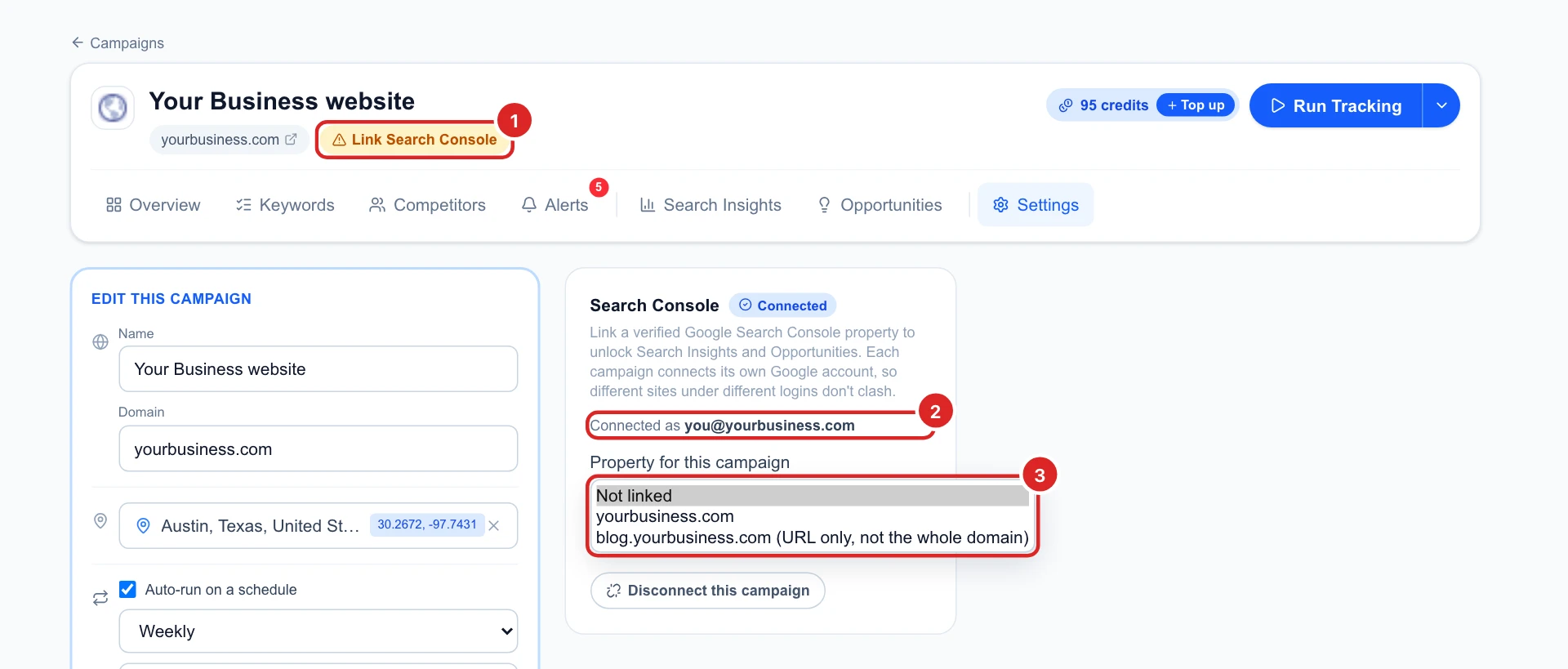Image resolution: width=1568 pixels, height=669 pixels.
Task: Click the 95 credits indicator
Action: click(1102, 105)
